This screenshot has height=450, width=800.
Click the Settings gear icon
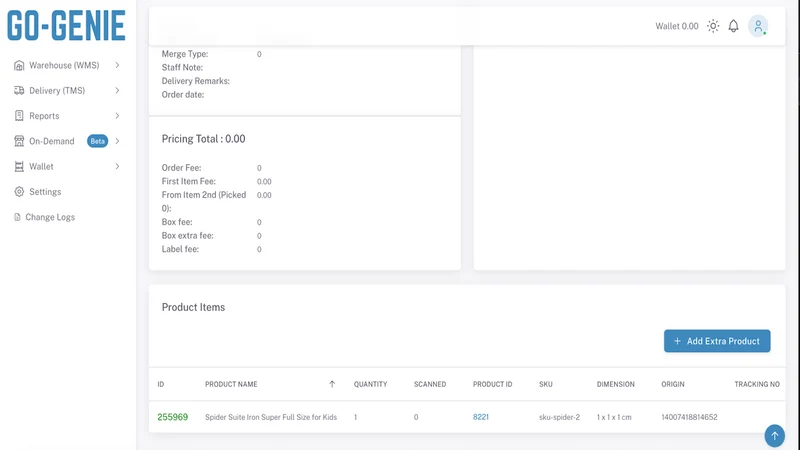(x=19, y=192)
